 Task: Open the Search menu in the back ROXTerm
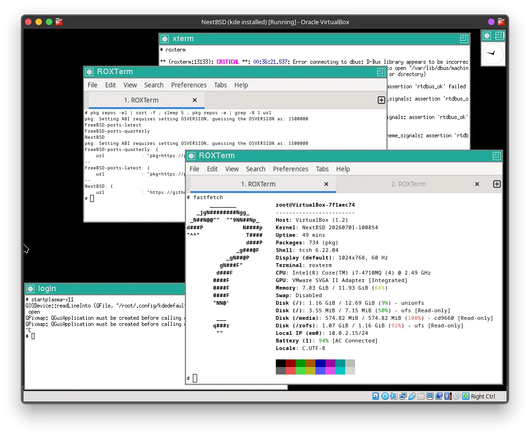[x=154, y=85]
